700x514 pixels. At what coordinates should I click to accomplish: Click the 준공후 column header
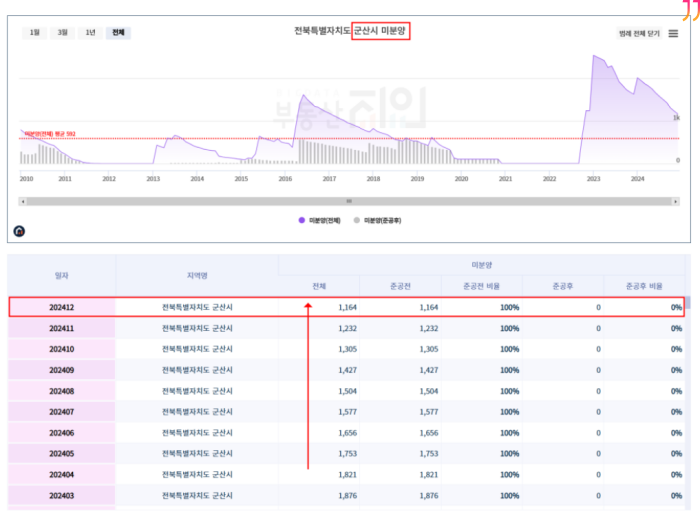click(x=562, y=286)
